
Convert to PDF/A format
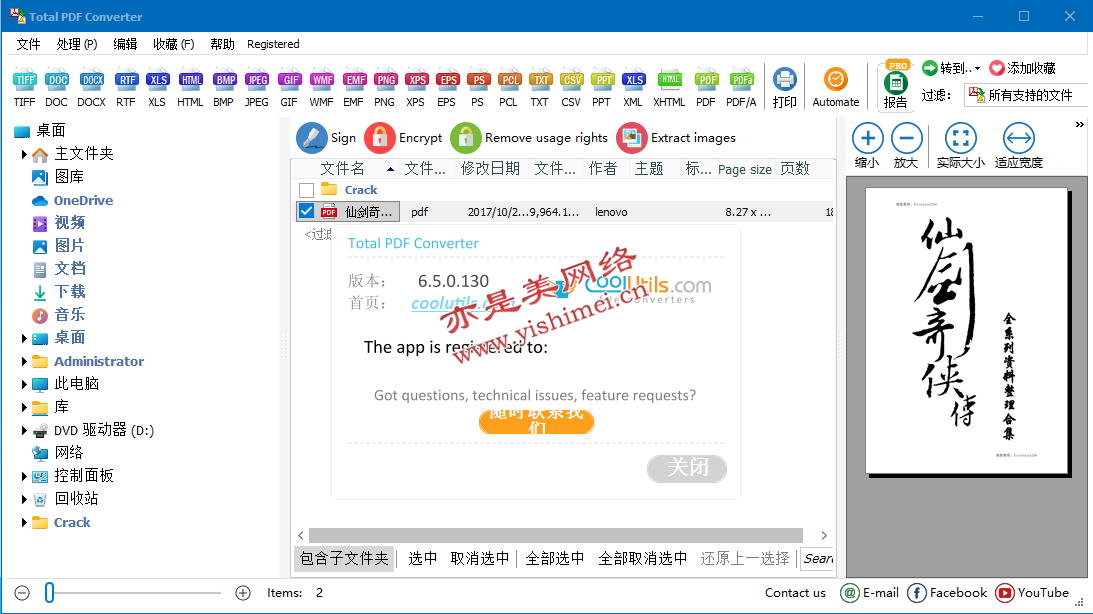coord(742,89)
